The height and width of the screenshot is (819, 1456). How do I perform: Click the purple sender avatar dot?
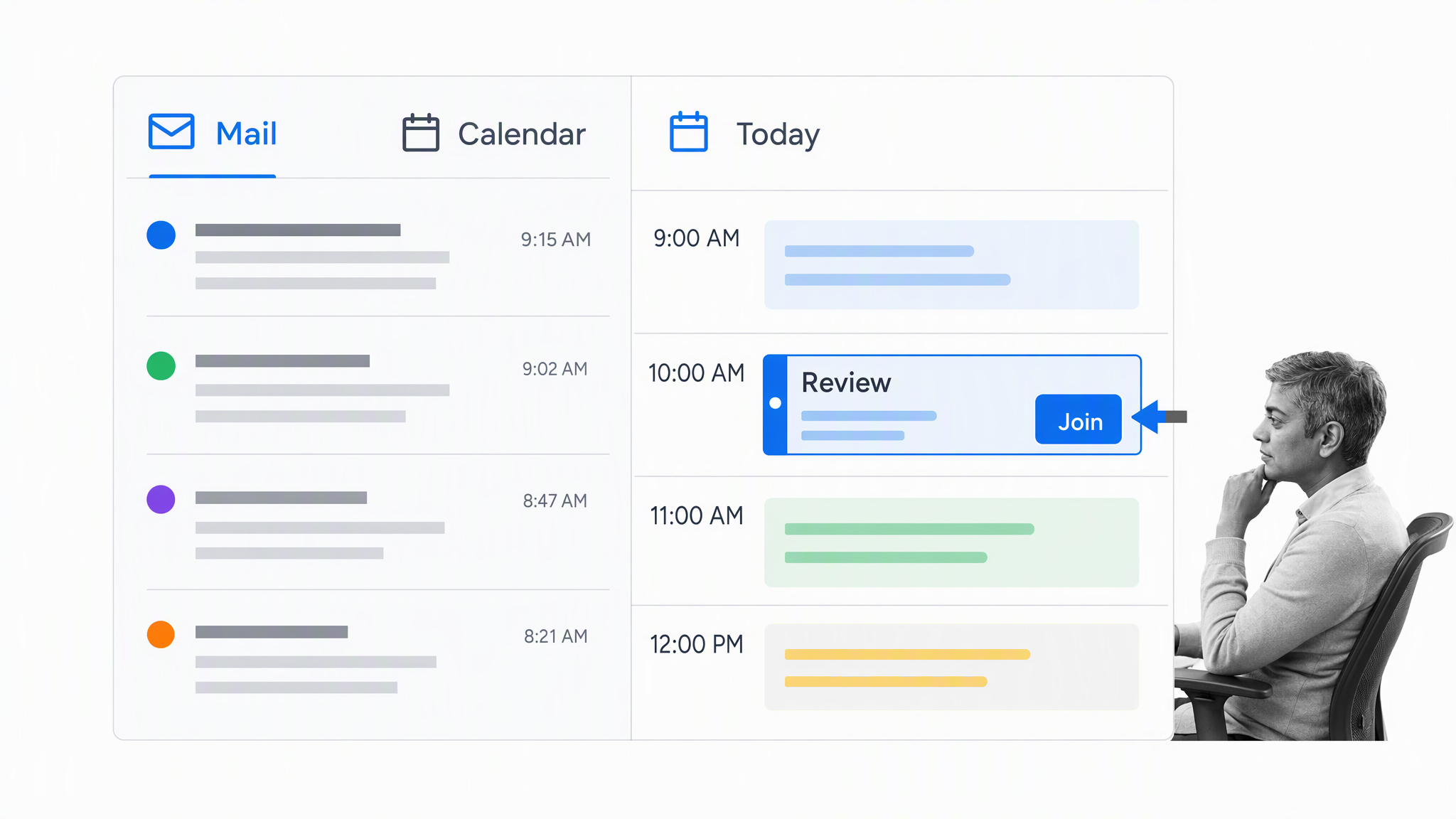[x=161, y=499]
